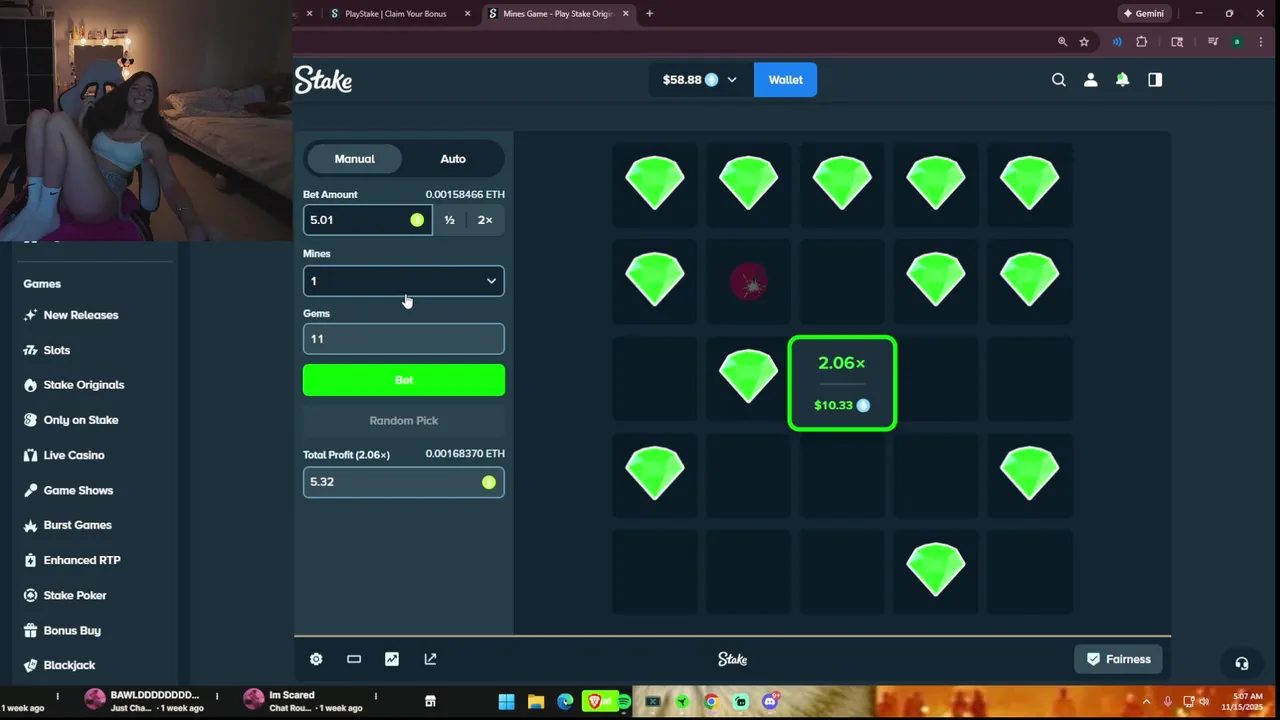
Task: Open the Windows Start menu
Action: click(x=506, y=702)
